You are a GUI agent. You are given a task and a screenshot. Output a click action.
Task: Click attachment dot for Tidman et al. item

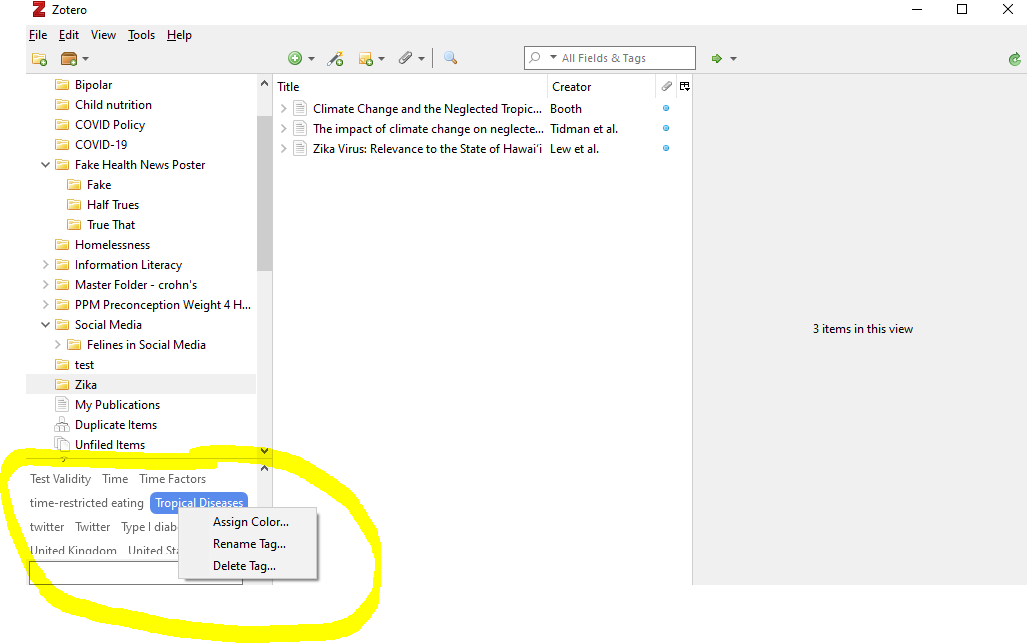[x=666, y=128]
